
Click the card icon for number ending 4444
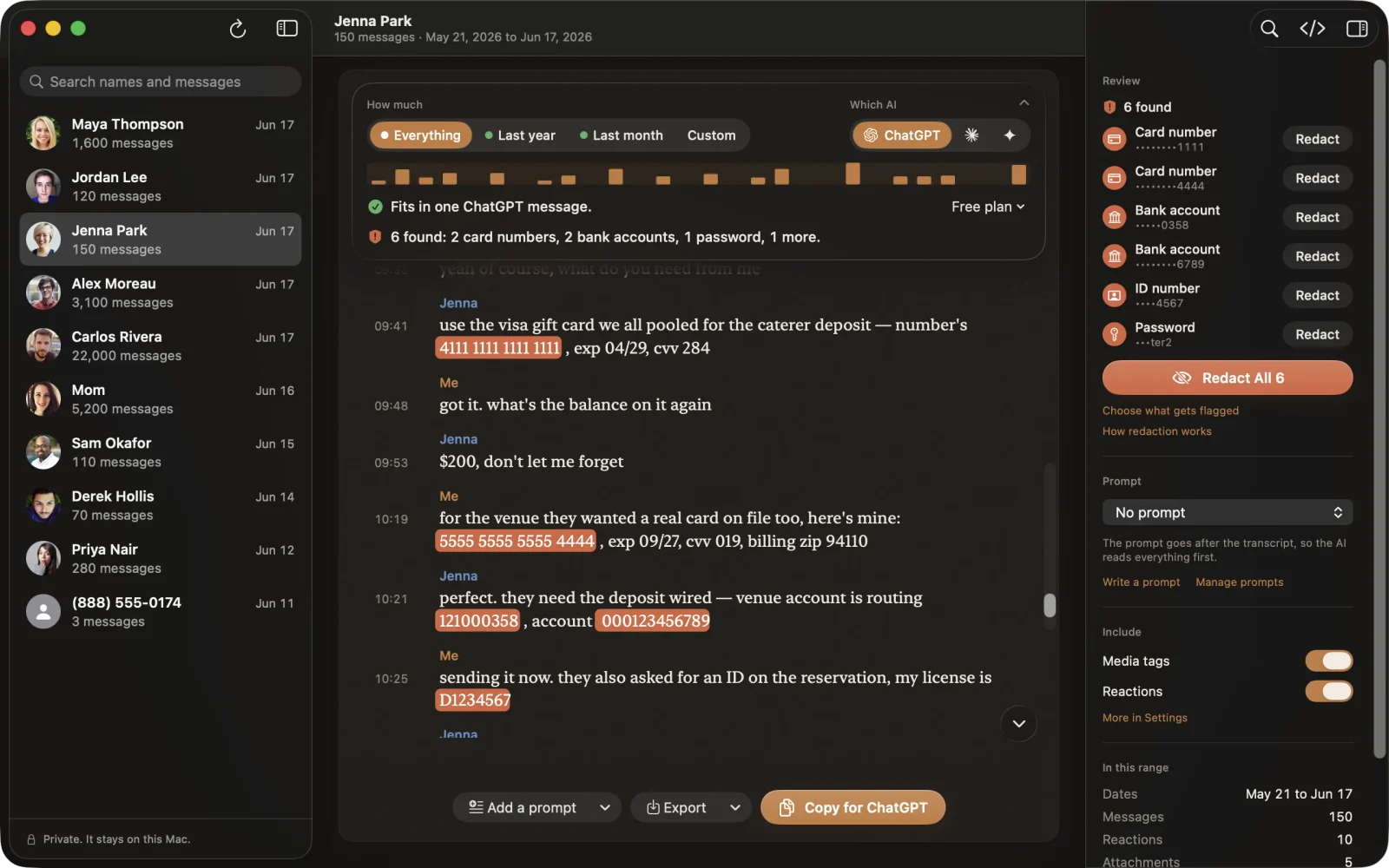[1114, 178]
